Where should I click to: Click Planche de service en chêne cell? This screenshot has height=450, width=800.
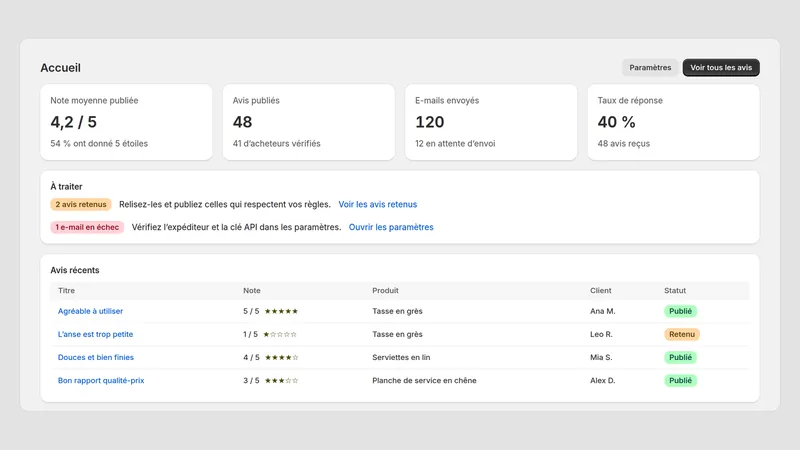(424, 381)
